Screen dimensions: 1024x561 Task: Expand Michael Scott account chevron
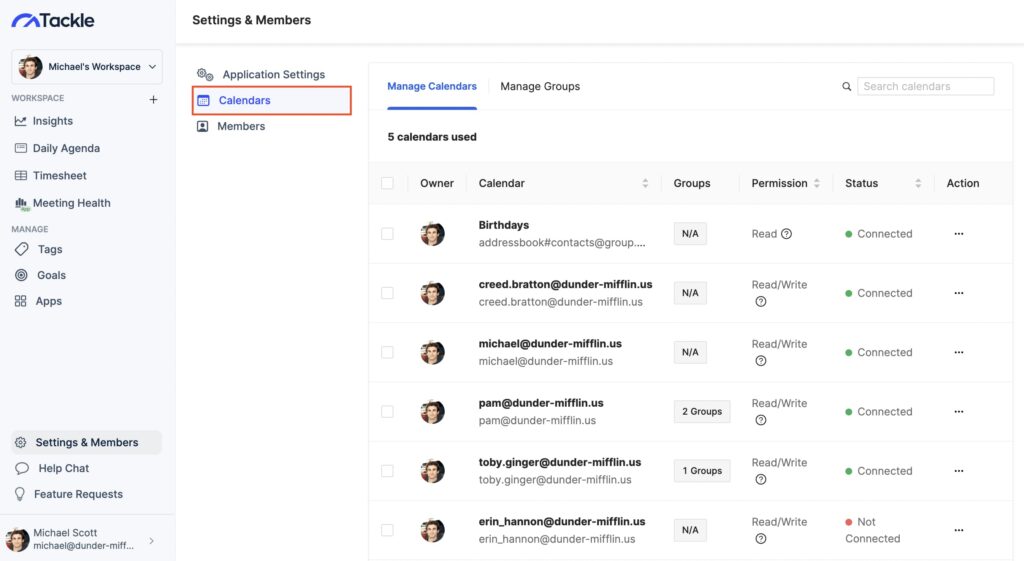[x=152, y=540]
